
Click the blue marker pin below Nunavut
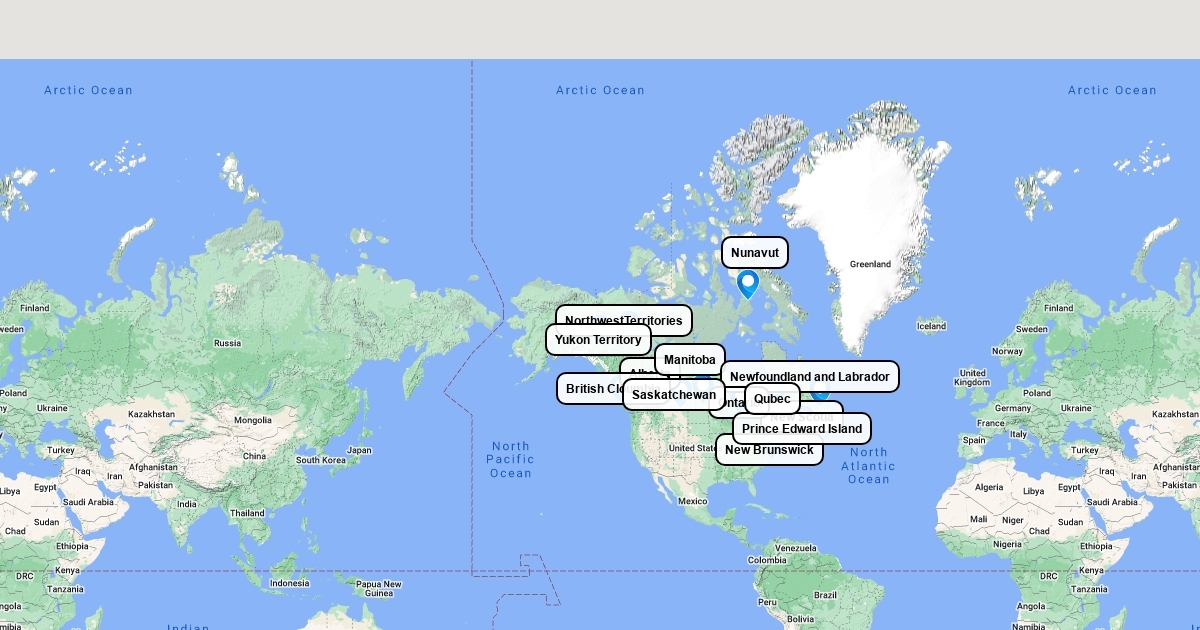pyautogui.click(x=748, y=285)
